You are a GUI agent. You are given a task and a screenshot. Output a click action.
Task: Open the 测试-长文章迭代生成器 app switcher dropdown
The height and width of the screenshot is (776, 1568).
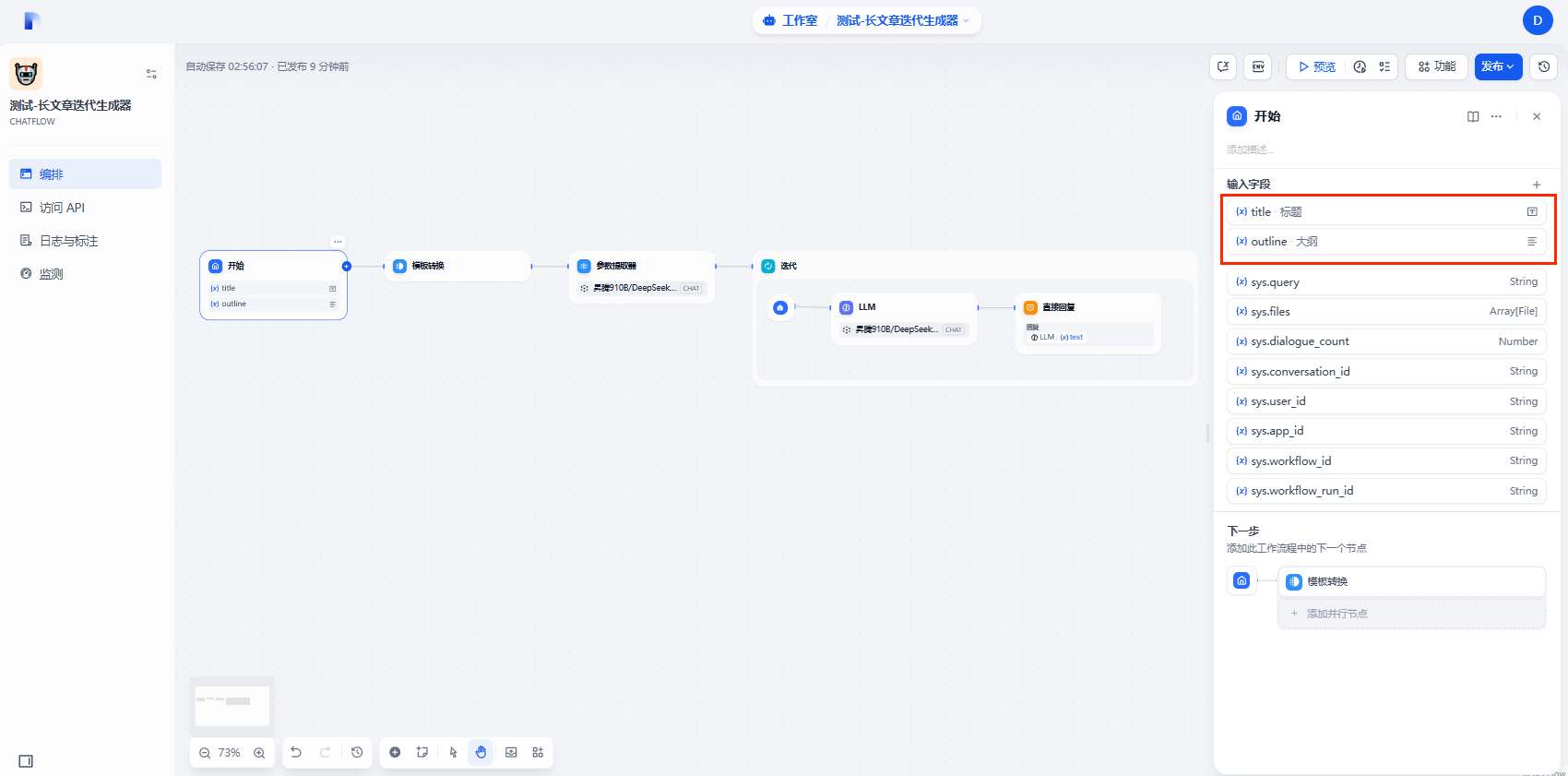[x=902, y=20]
